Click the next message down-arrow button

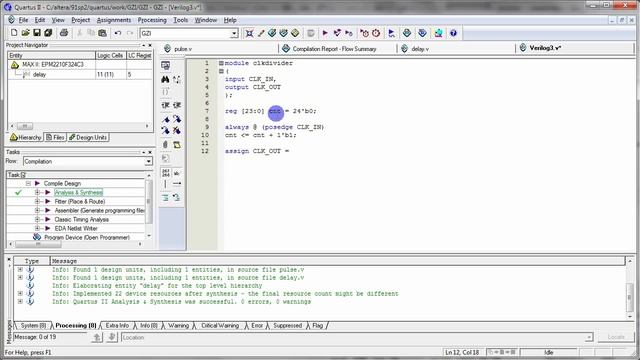pos(112,337)
